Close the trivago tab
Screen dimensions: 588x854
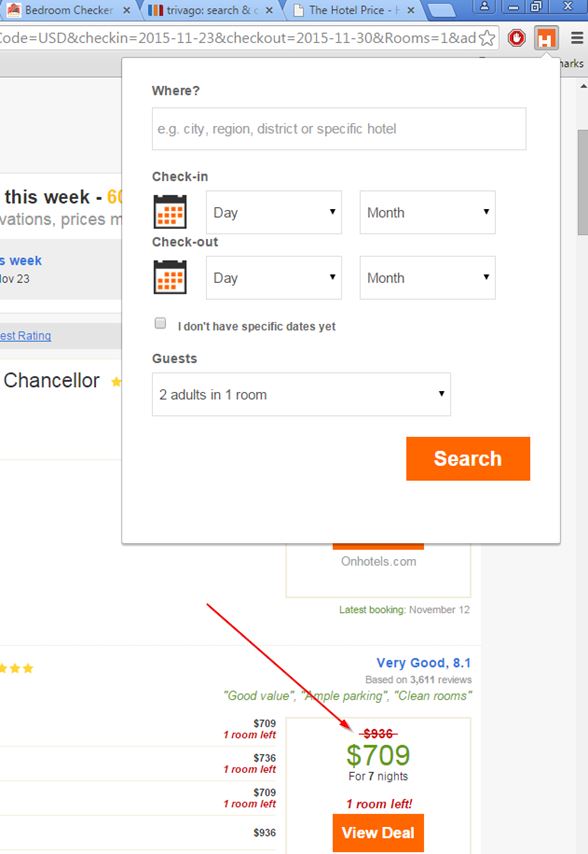click(269, 10)
